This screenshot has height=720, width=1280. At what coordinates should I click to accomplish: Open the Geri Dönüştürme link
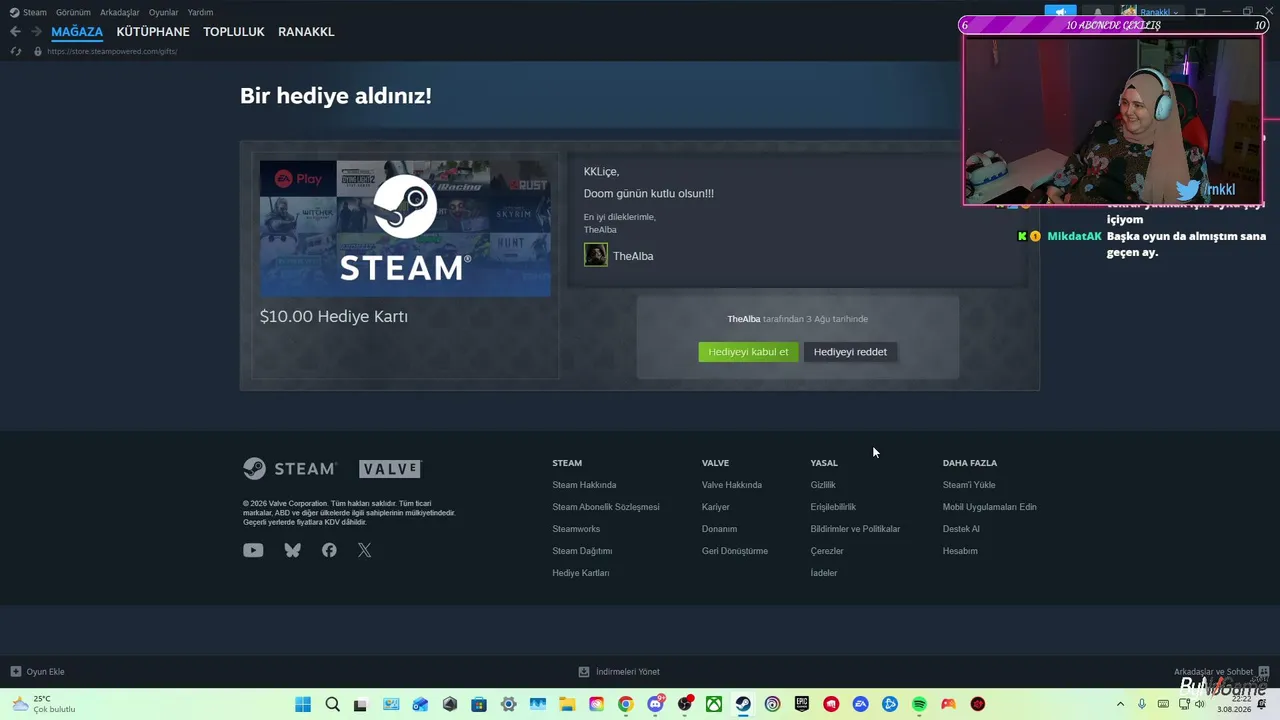(x=735, y=551)
